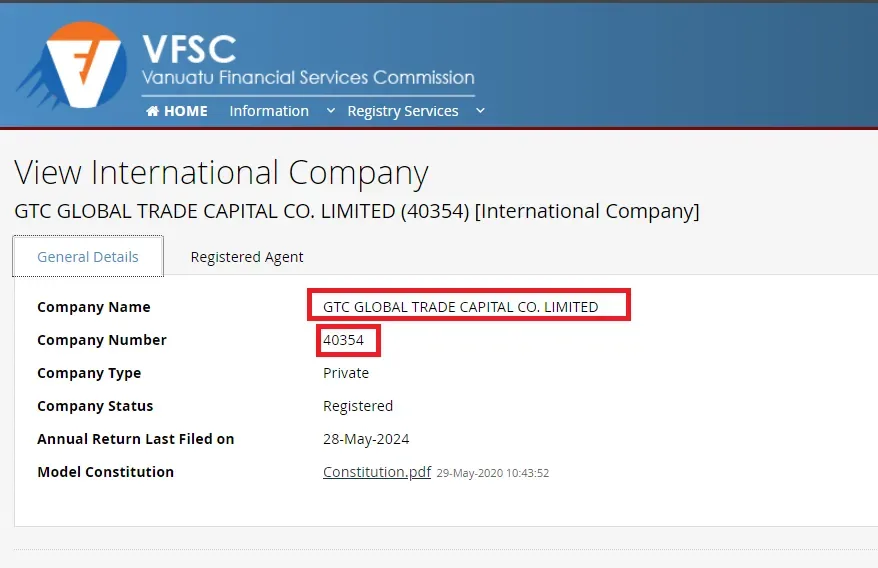
Task: Click the company subtitle with [International Company]
Action: [357, 211]
